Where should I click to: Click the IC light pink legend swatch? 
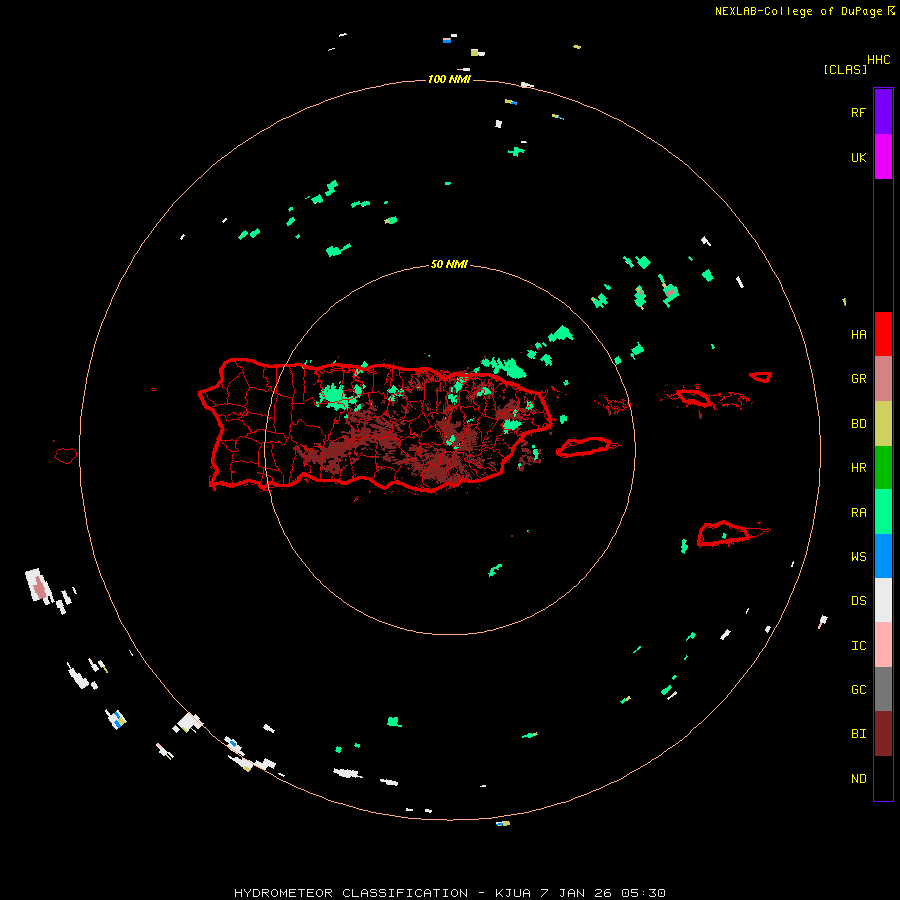(x=883, y=645)
